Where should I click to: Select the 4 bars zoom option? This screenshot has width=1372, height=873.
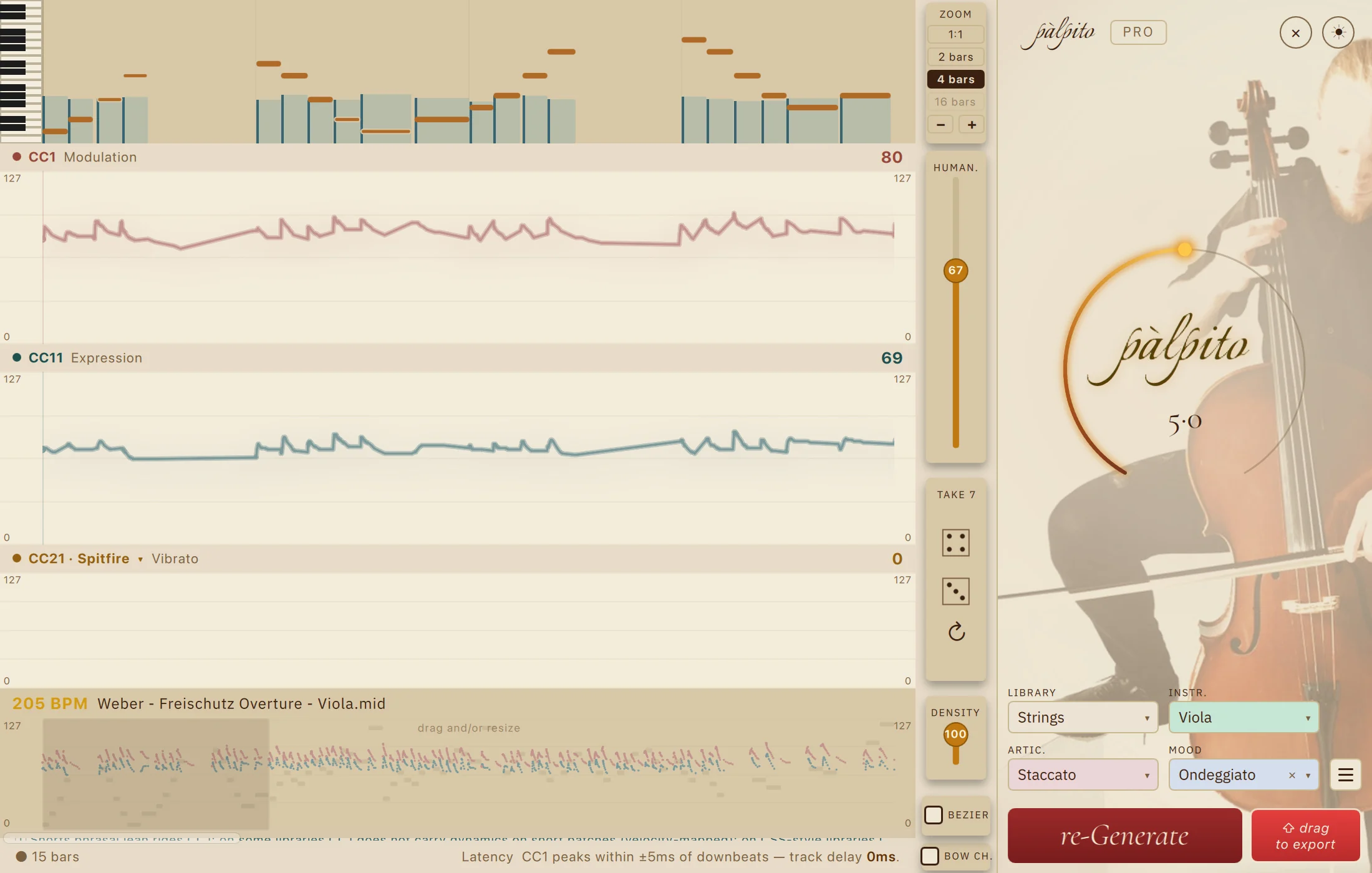[x=955, y=79]
